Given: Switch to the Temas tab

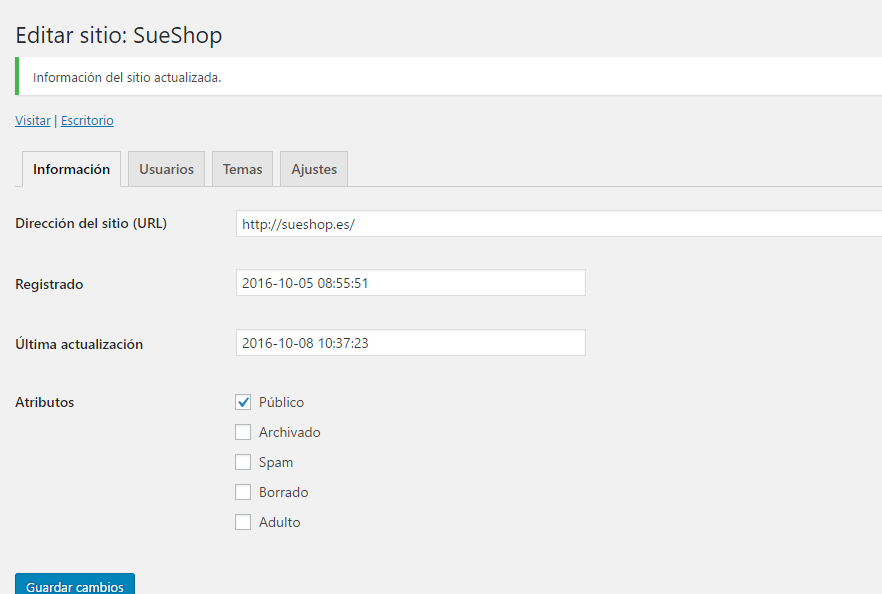Looking at the screenshot, I should 242,169.
